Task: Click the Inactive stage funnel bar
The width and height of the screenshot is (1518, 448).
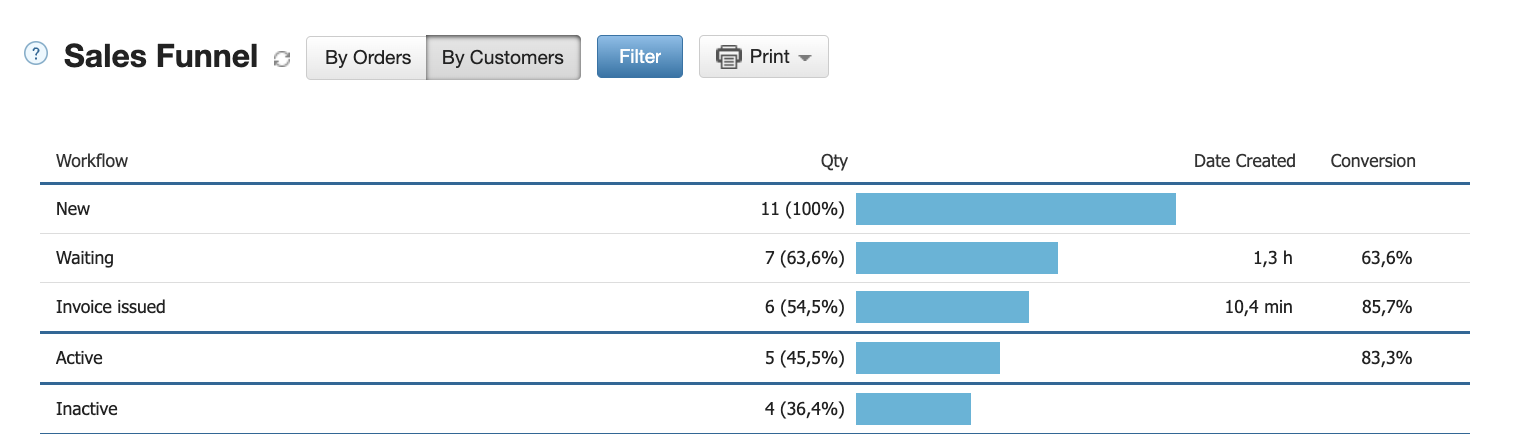Action: click(x=913, y=408)
